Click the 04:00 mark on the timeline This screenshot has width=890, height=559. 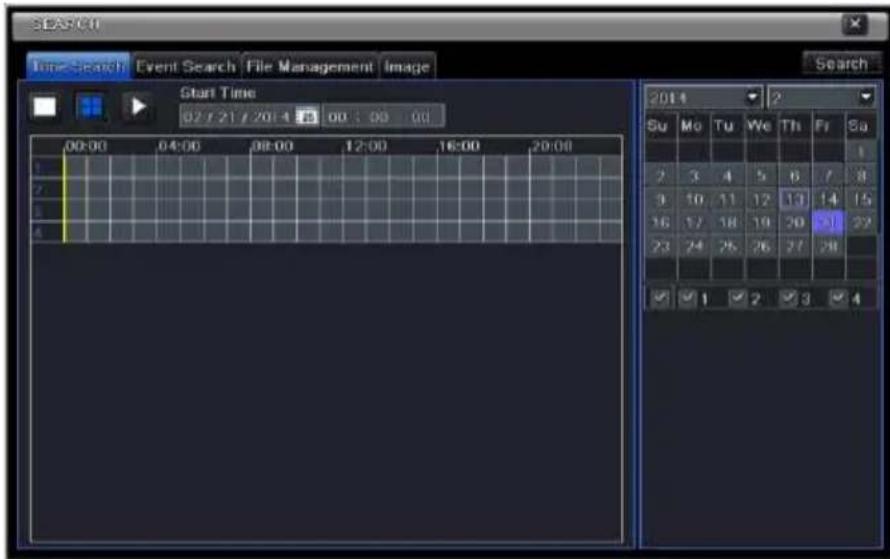[x=179, y=146]
